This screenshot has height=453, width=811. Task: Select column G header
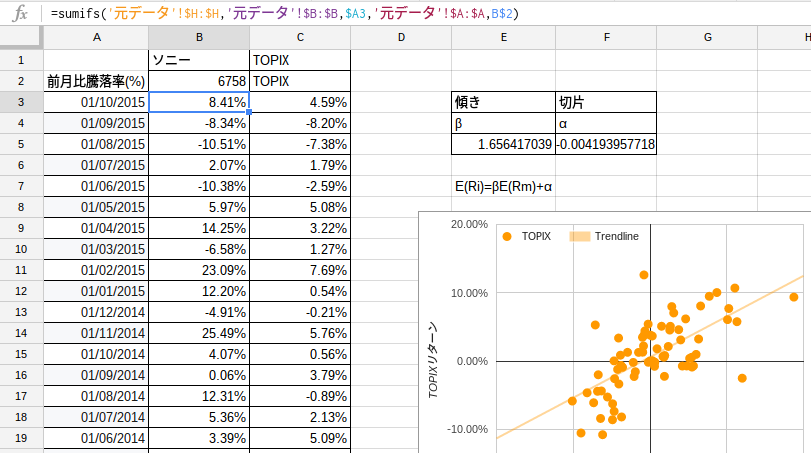point(707,37)
